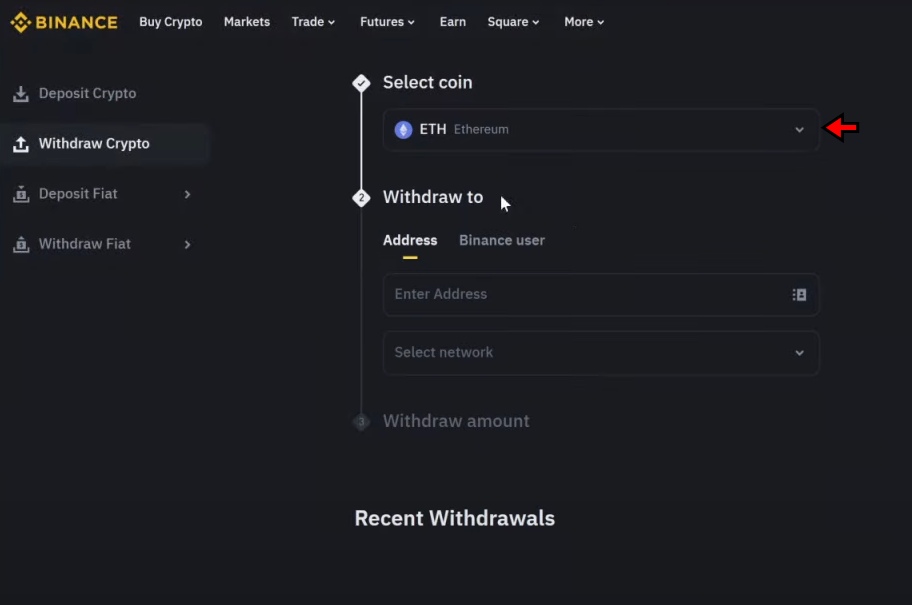This screenshot has height=605, width=912.
Task: Open the ETH coin selection dropdown
Action: [x=799, y=129]
